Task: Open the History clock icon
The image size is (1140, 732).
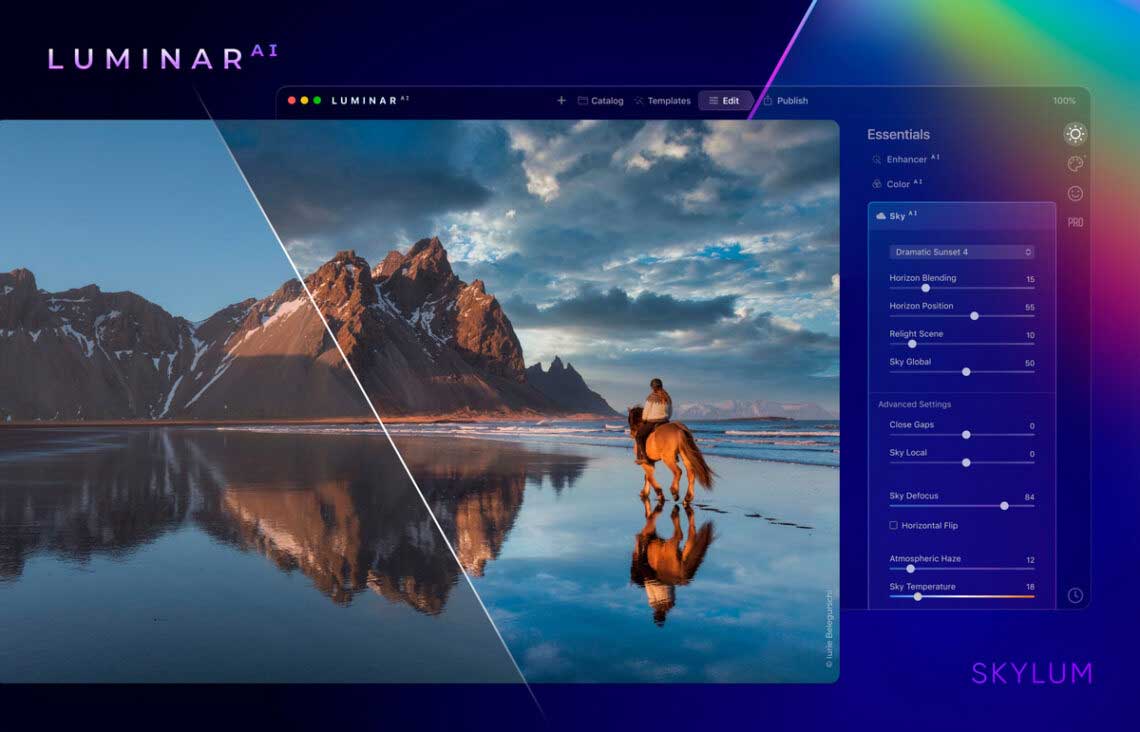Action: [x=1075, y=595]
